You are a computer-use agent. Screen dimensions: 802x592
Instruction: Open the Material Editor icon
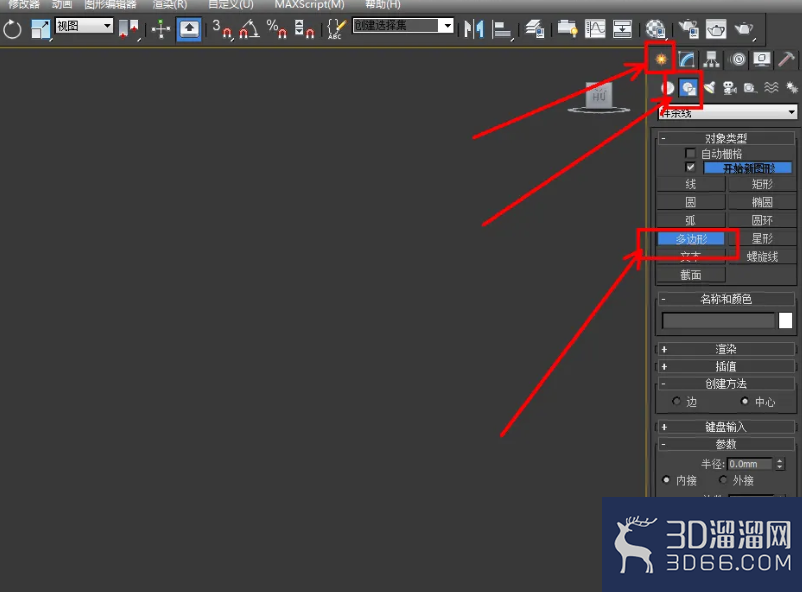(656, 29)
